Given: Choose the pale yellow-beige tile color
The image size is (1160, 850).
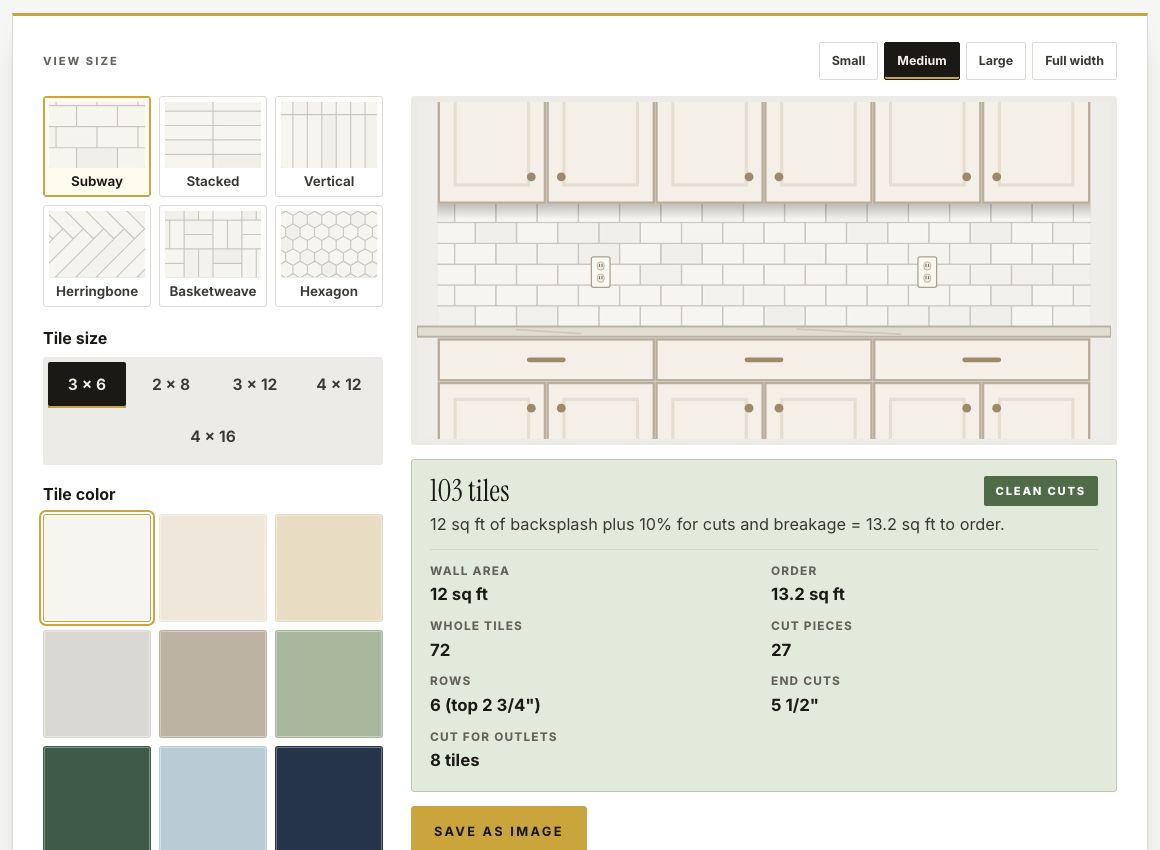Looking at the screenshot, I should coord(329,568).
